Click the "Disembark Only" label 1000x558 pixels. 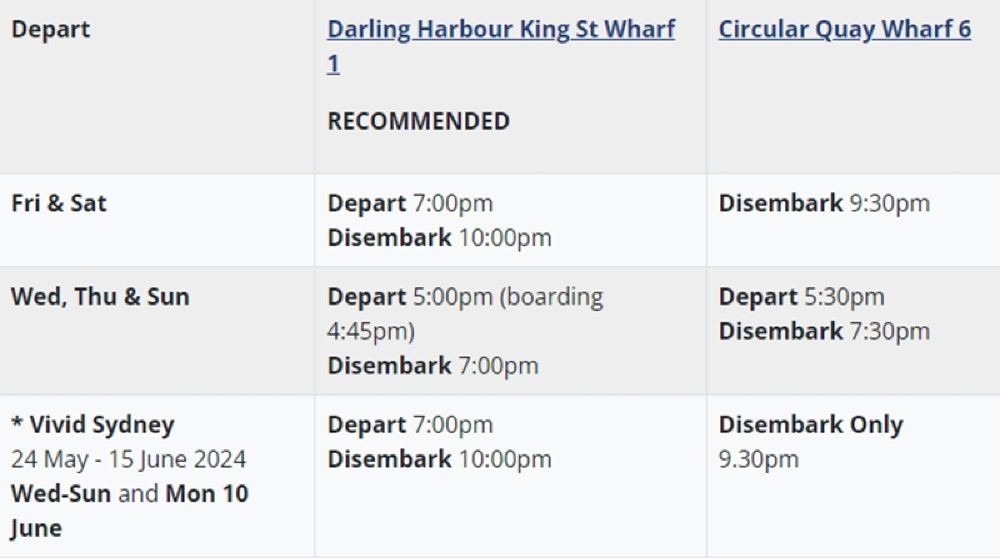810,424
